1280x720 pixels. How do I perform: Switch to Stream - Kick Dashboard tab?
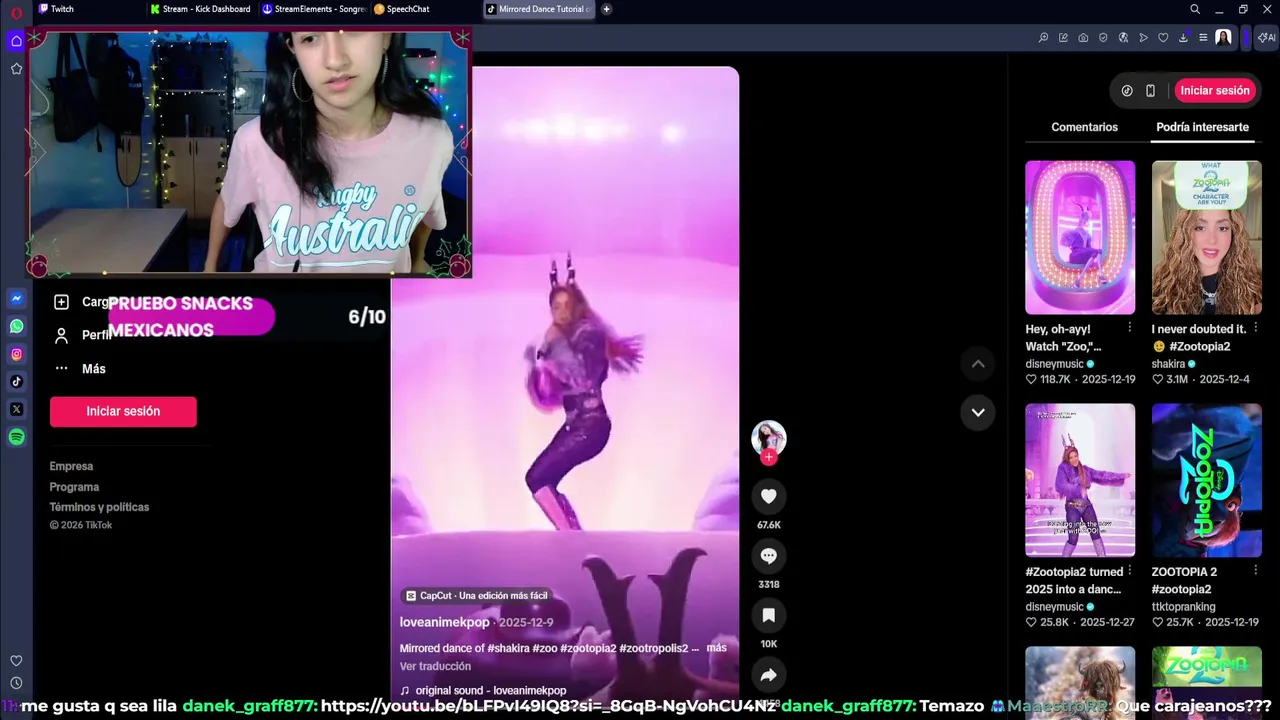point(200,9)
